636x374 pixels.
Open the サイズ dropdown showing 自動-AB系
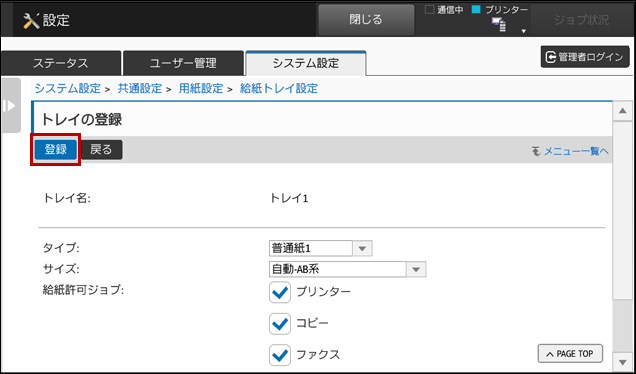point(347,269)
